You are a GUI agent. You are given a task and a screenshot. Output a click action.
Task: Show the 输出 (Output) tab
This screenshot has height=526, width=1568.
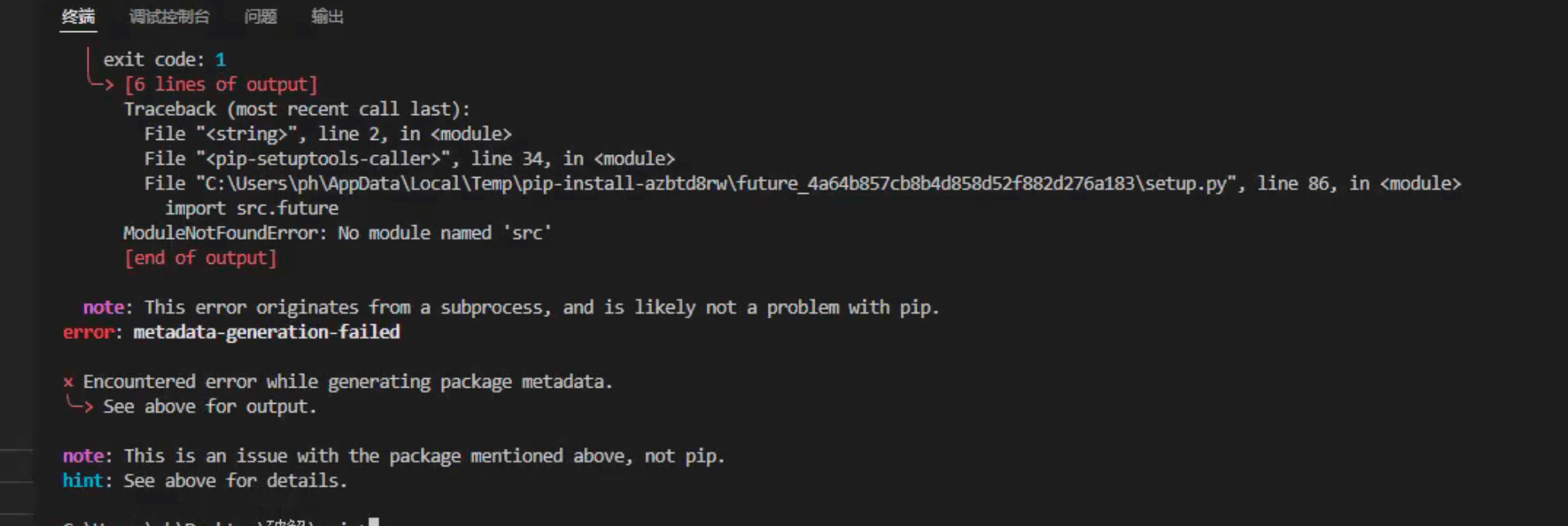pyautogui.click(x=327, y=17)
